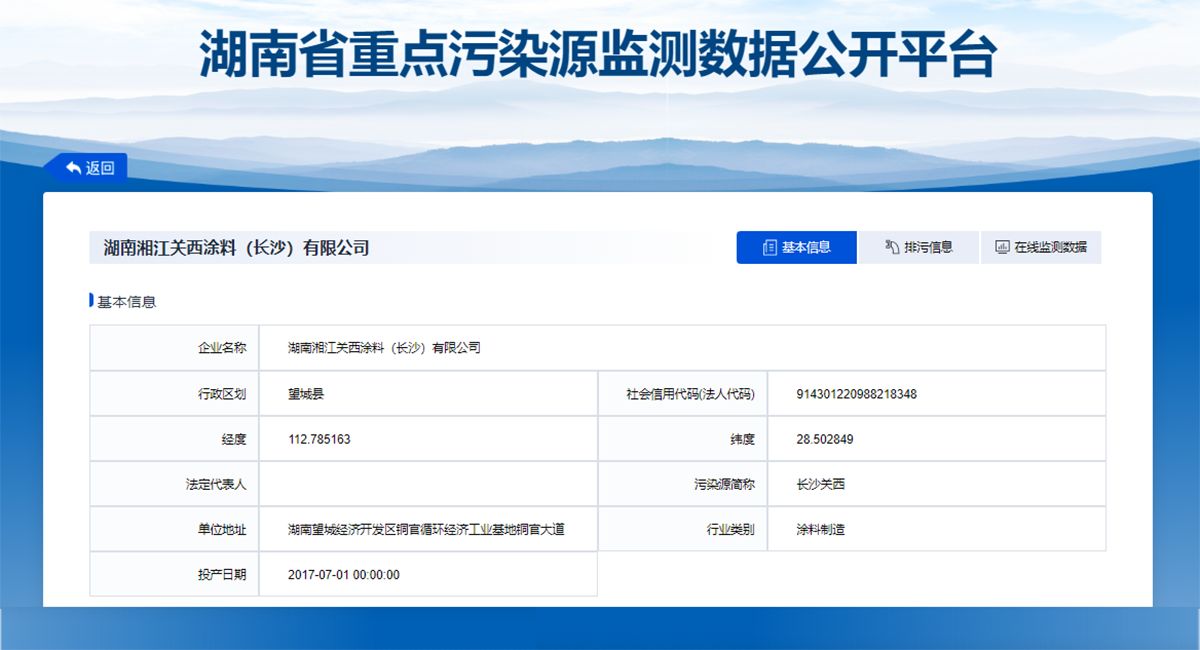Click the 企业名称 label cell

[x=174, y=348]
